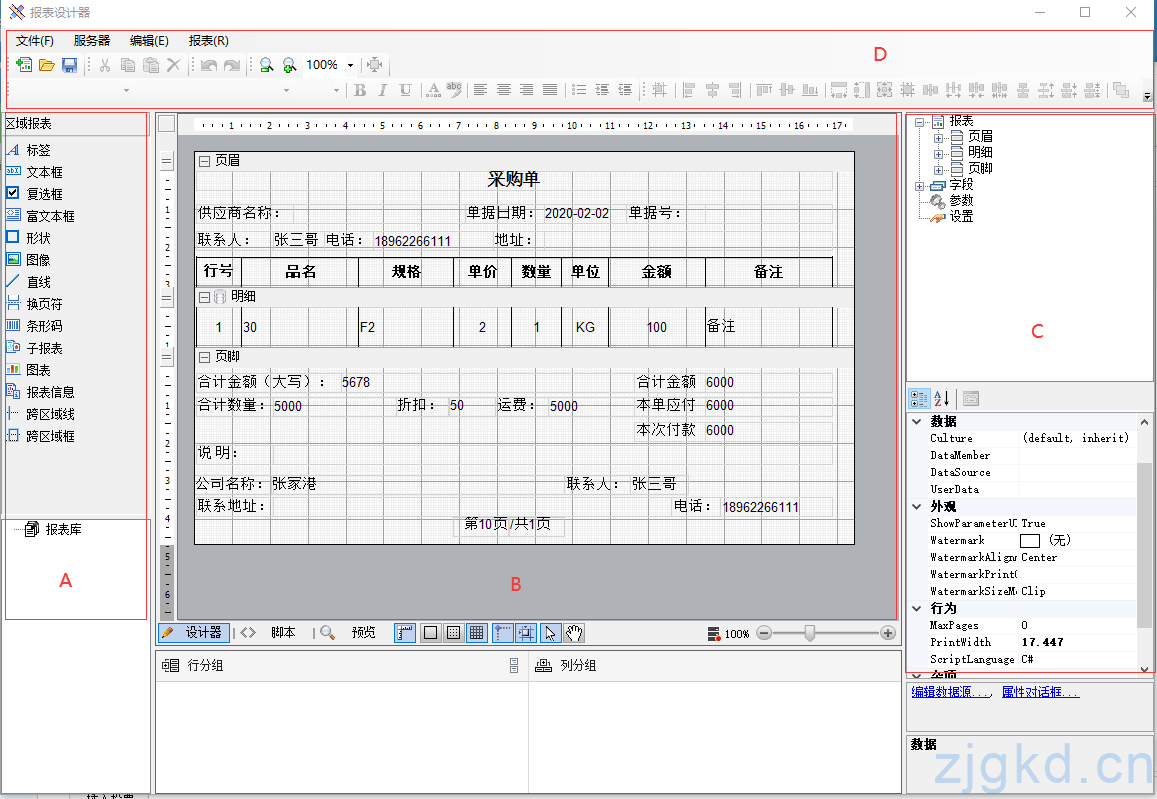Open the font size combo box
The image size is (1157, 799).
click(320, 90)
